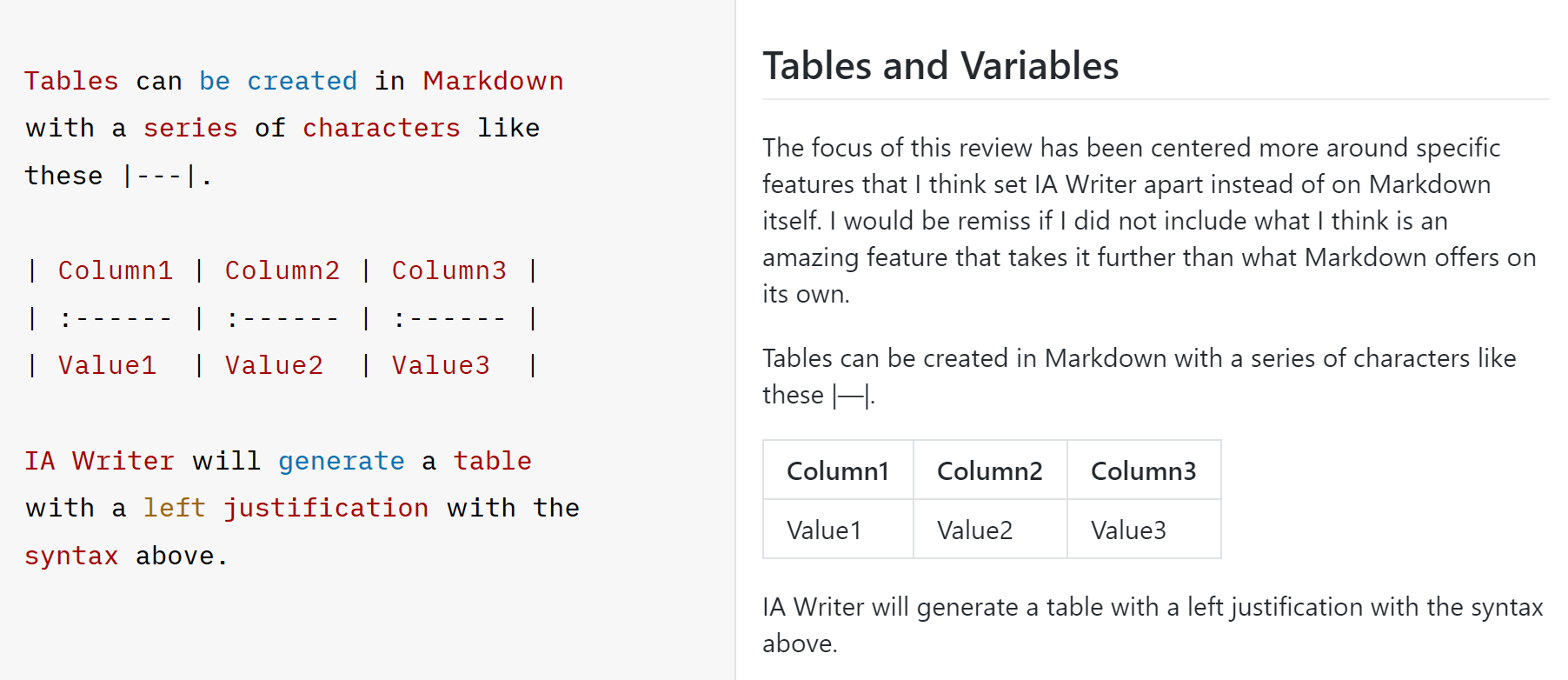Viewport: 1568px width, 680px height.
Task: Click the first alignment row :------ in editor
Action: tap(116, 318)
